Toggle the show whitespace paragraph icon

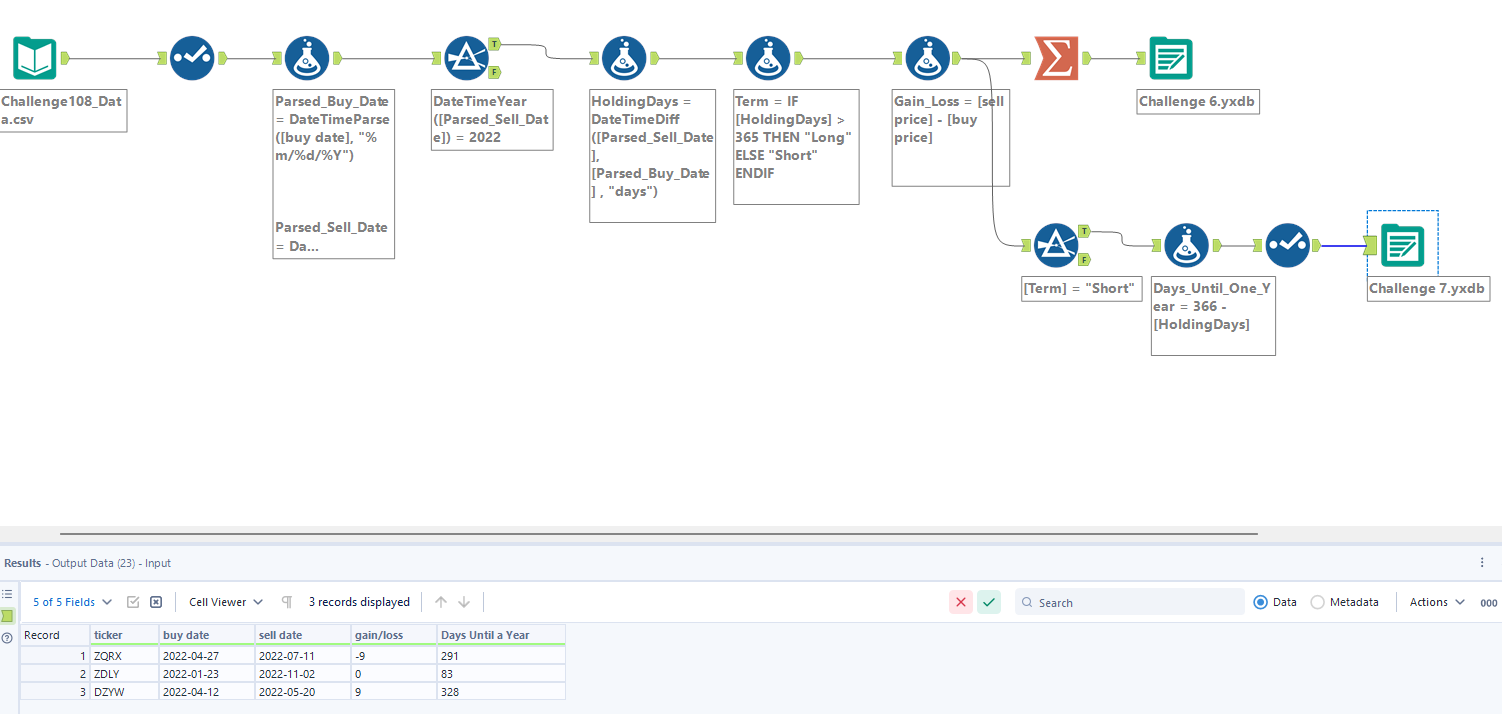pos(287,602)
